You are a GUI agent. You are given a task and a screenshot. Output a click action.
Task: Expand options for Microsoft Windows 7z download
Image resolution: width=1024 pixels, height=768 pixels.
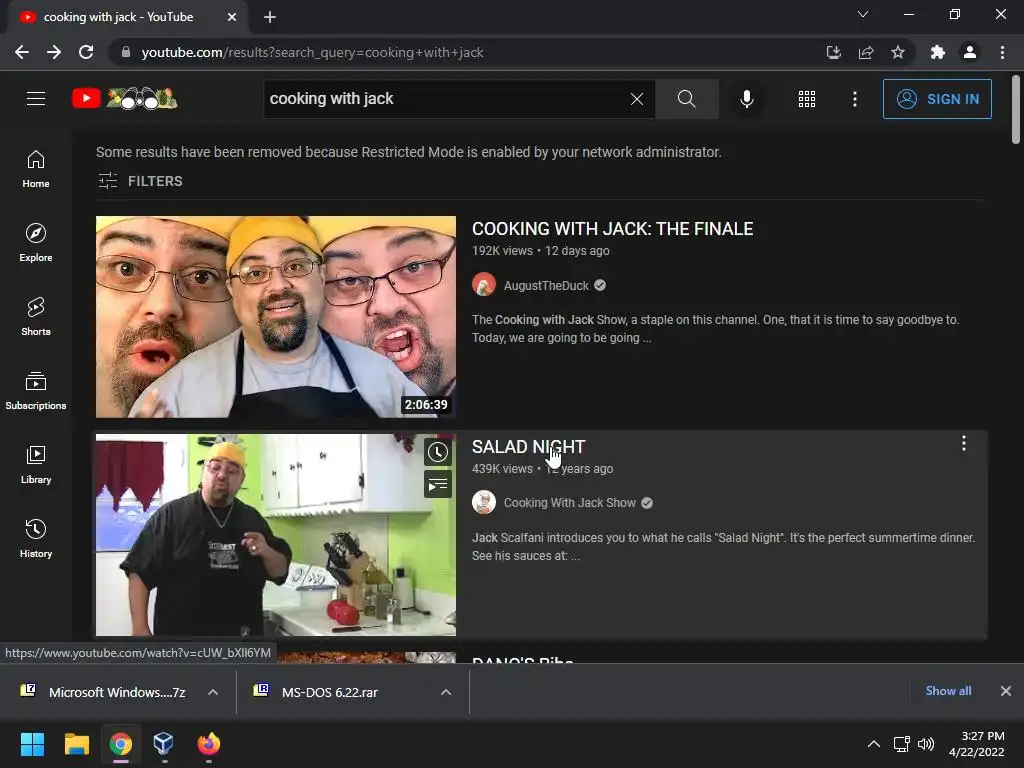pyautogui.click(x=213, y=692)
